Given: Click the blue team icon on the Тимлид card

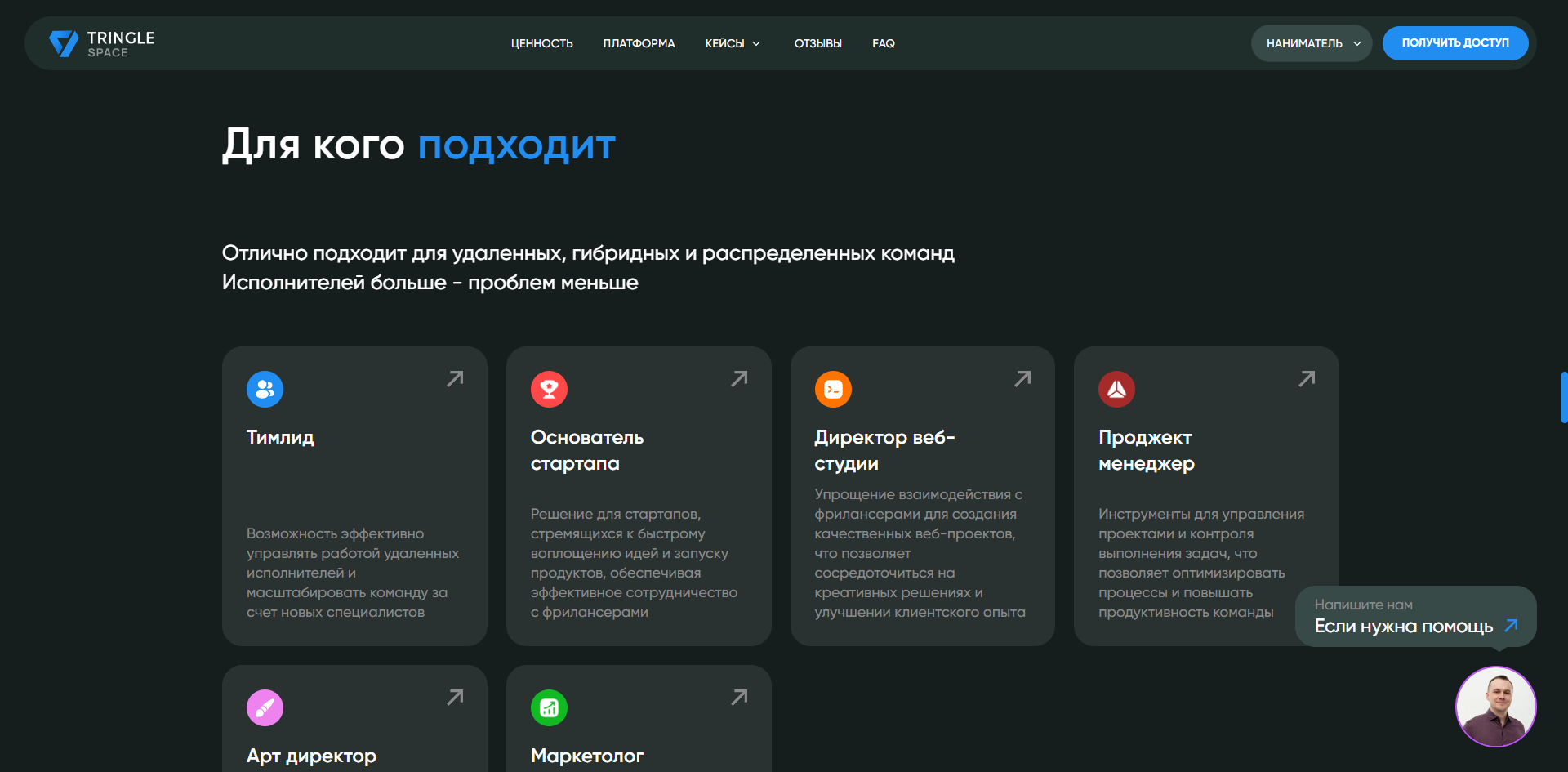Looking at the screenshot, I should pos(265,389).
